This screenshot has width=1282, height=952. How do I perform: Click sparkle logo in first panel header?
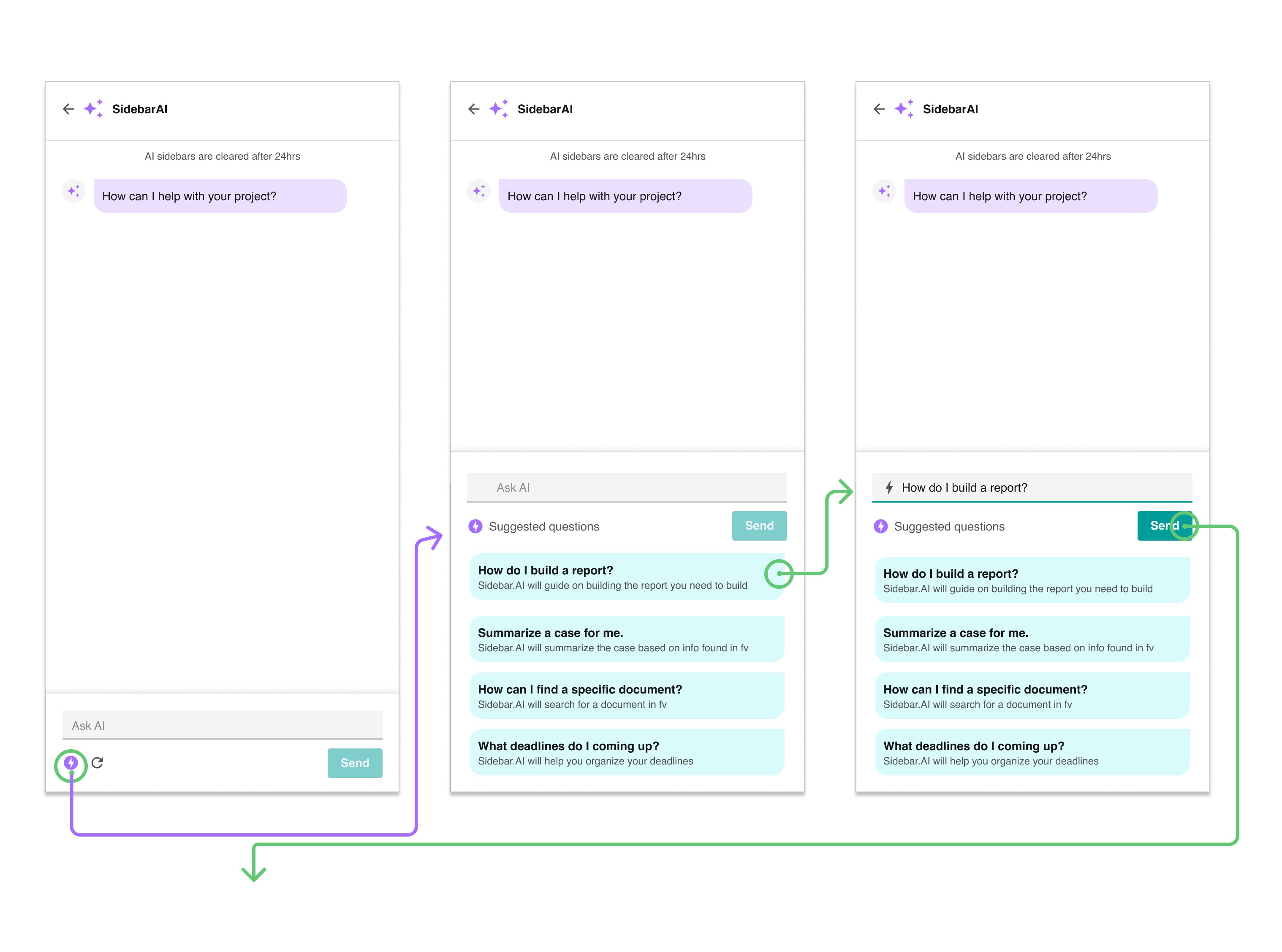[93, 109]
